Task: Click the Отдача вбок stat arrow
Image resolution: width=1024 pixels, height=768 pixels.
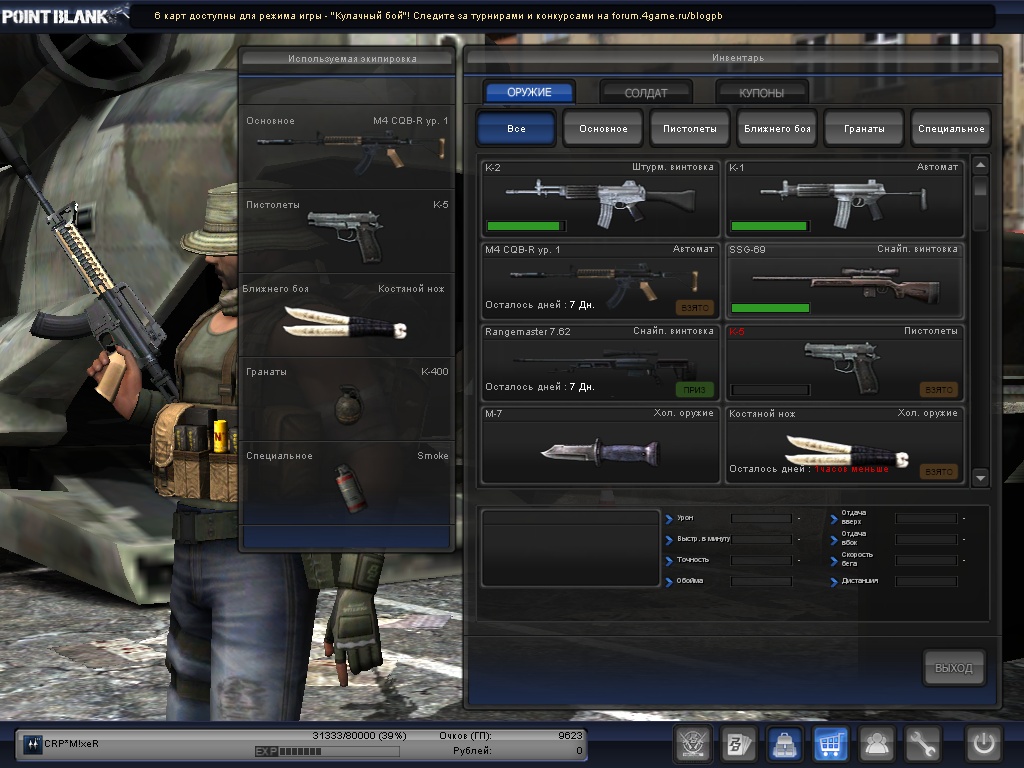Action: tap(834, 540)
